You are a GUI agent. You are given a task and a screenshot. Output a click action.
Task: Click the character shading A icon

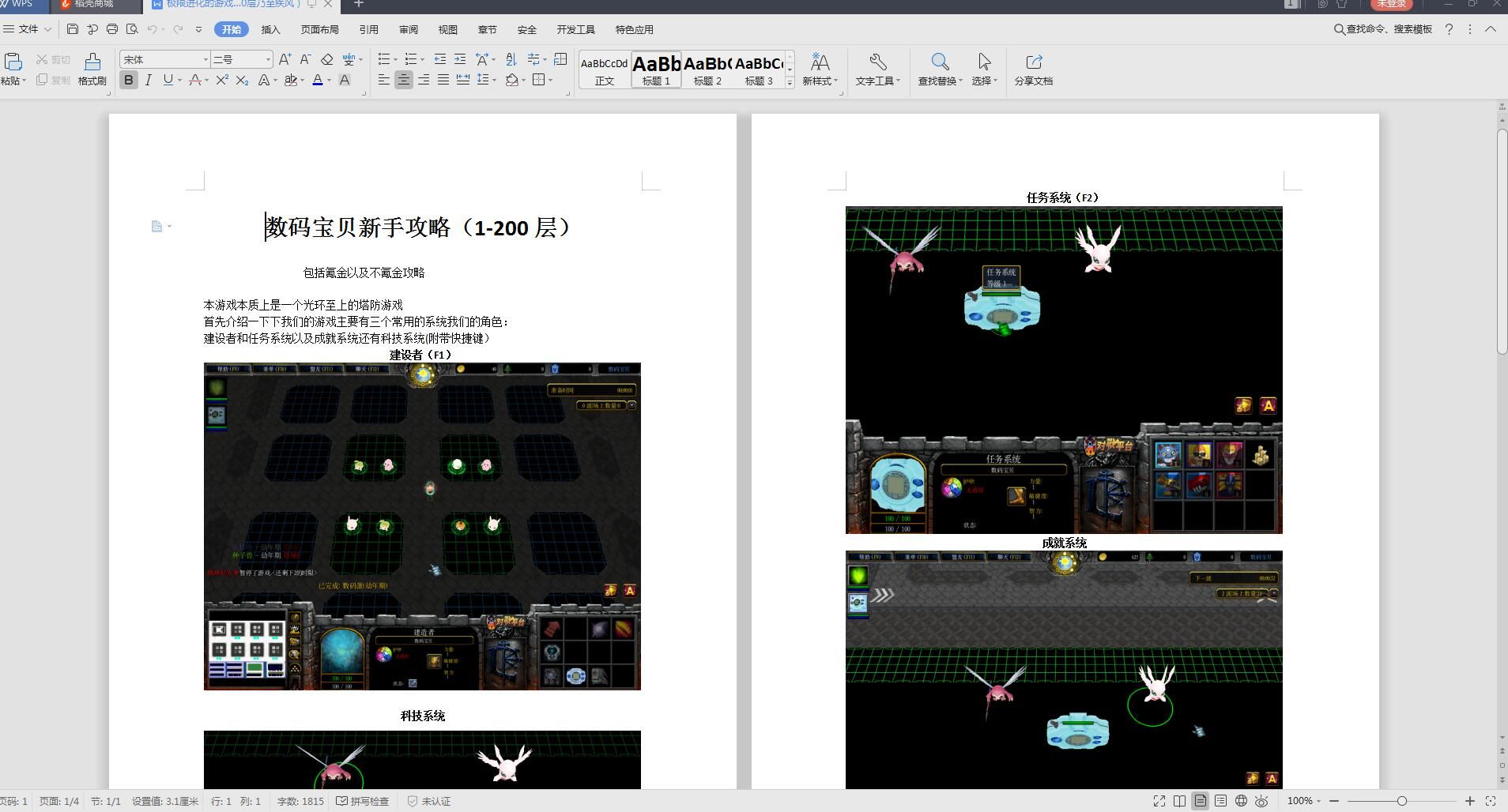click(345, 80)
